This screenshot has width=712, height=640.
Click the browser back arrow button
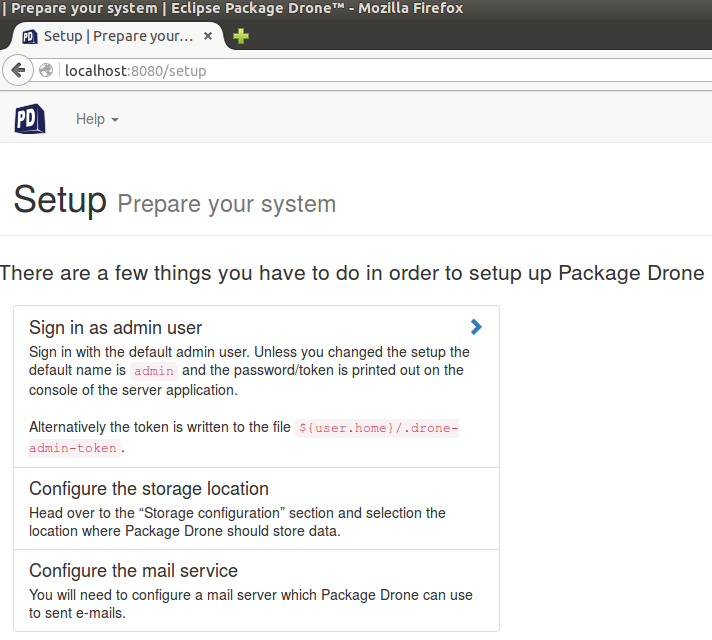(18, 70)
